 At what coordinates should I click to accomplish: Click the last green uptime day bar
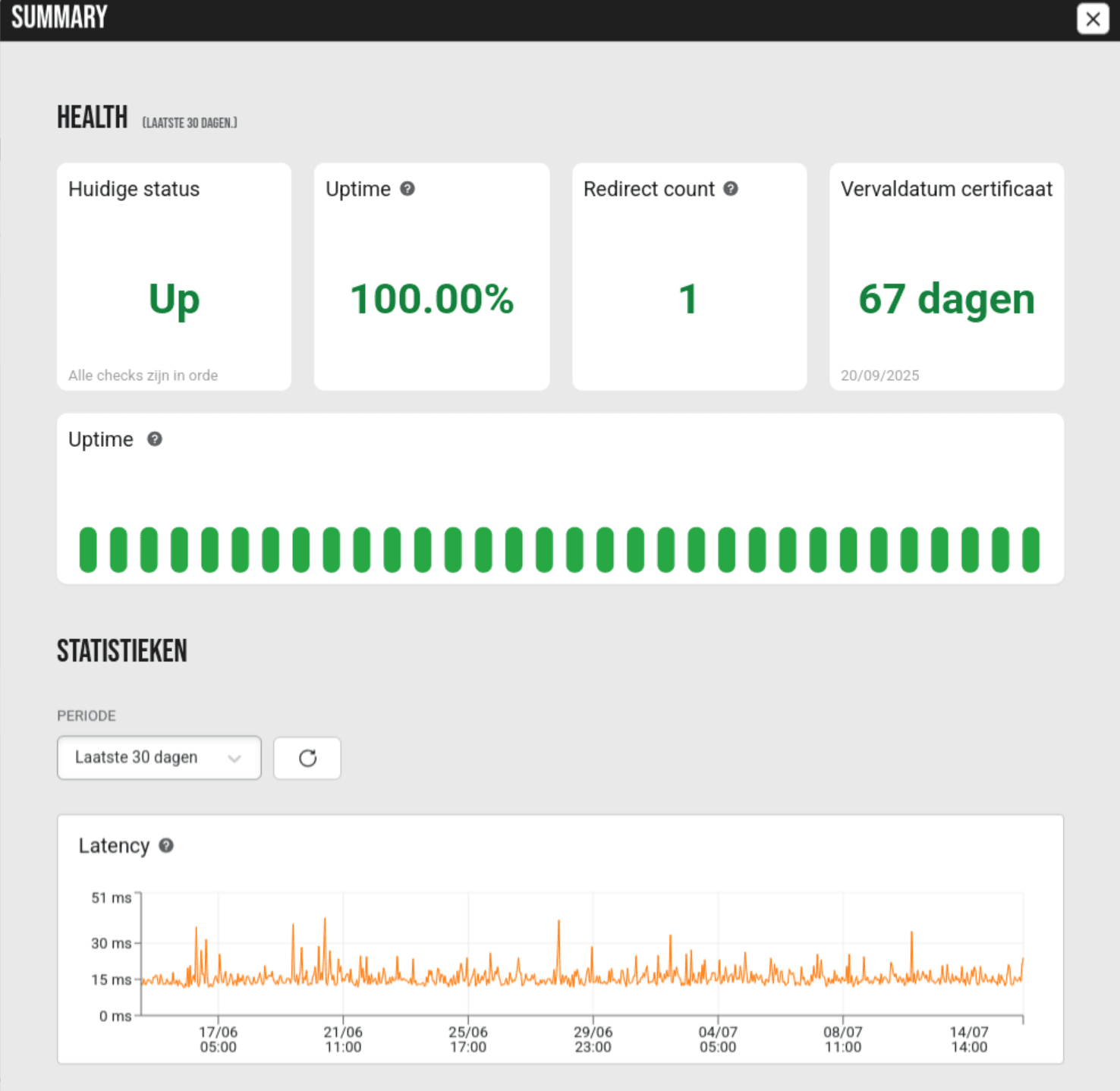click(x=1030, y=550)
